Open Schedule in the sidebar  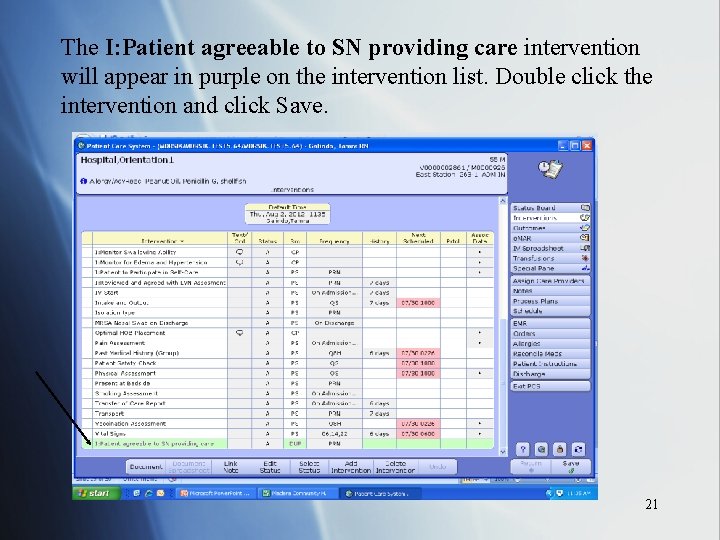click(551, 311)
